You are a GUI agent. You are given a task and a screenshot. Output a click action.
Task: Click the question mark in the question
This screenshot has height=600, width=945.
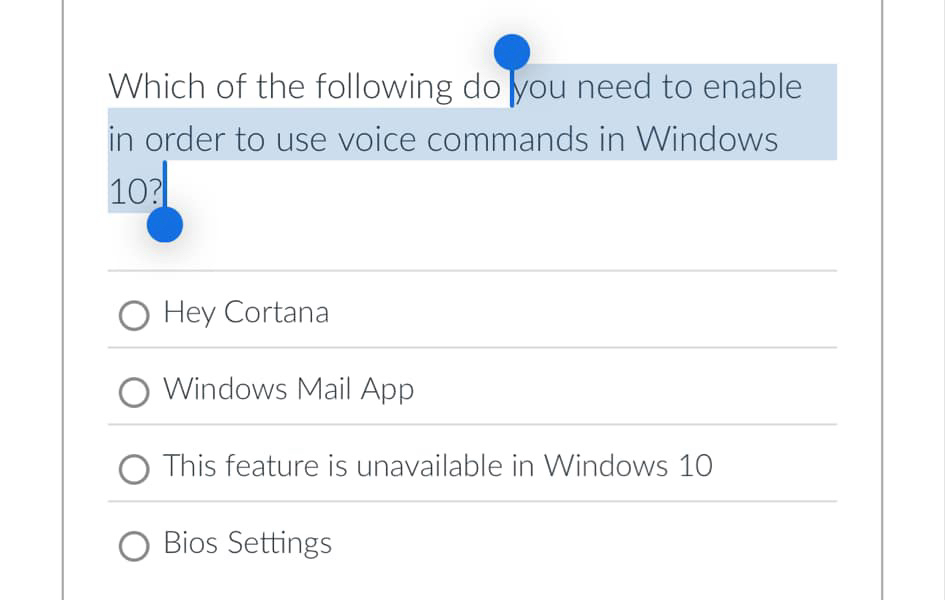click(x=155, y=191)
